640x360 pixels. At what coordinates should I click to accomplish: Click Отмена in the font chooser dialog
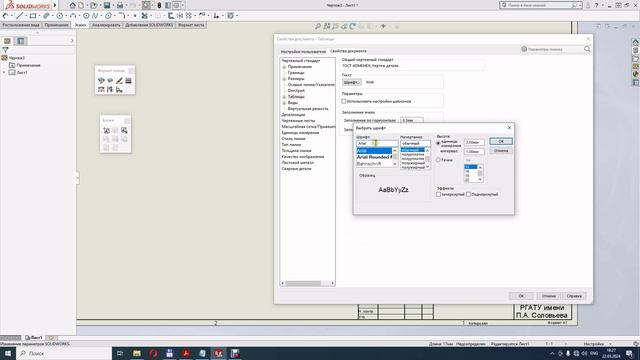pos(501,151)
